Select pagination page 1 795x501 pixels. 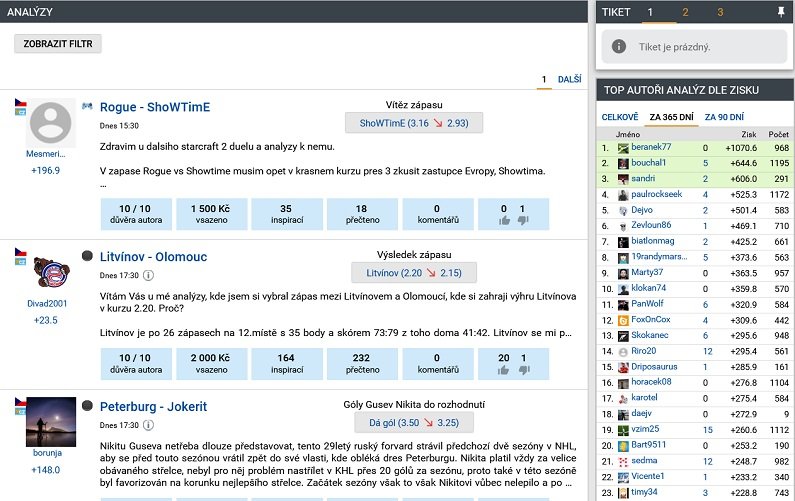tap(544, 80)
